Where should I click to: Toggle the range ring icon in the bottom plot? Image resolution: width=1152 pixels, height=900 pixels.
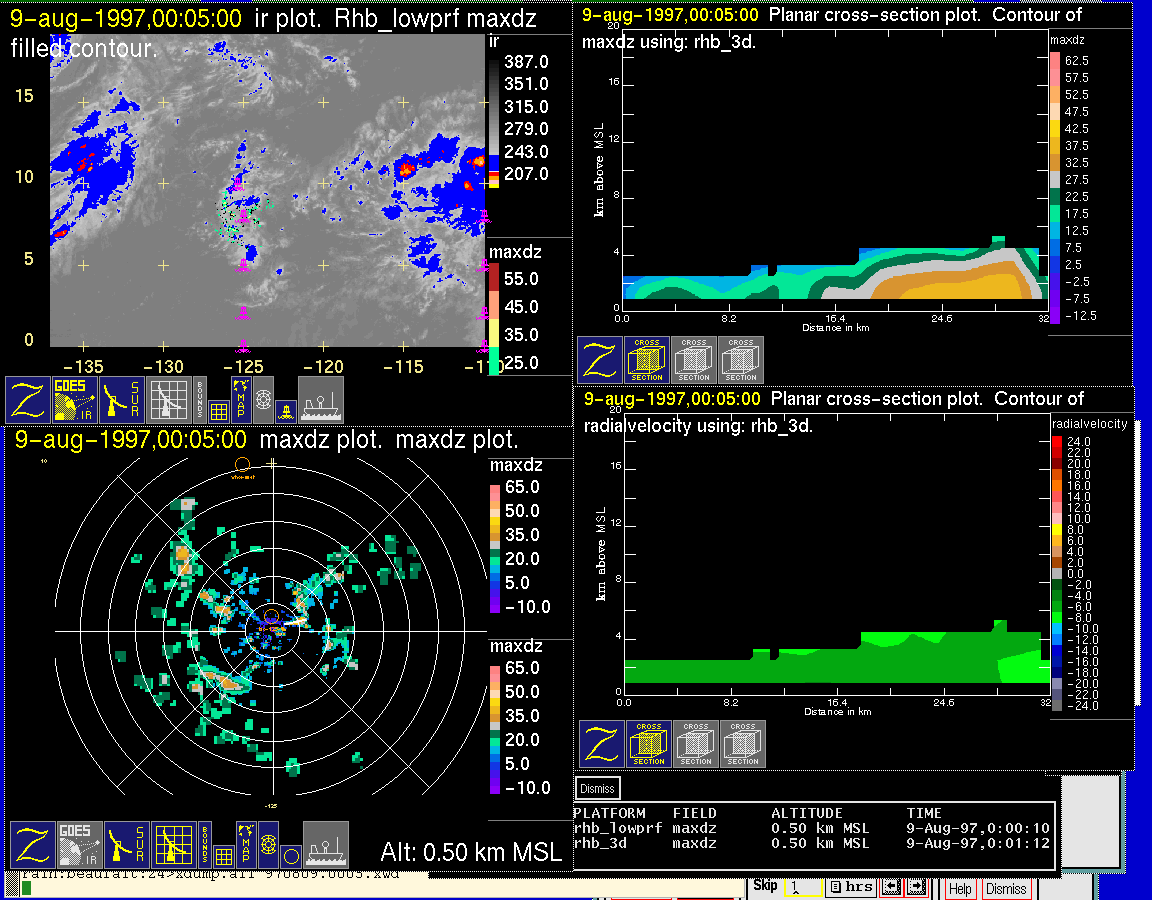(x=268, y=845)
